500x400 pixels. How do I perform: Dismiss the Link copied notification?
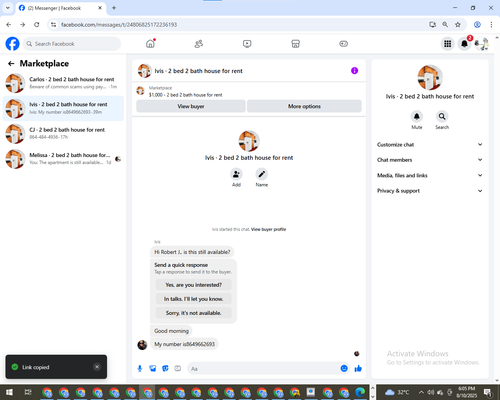pyautogui.click(x=97, y=367)
